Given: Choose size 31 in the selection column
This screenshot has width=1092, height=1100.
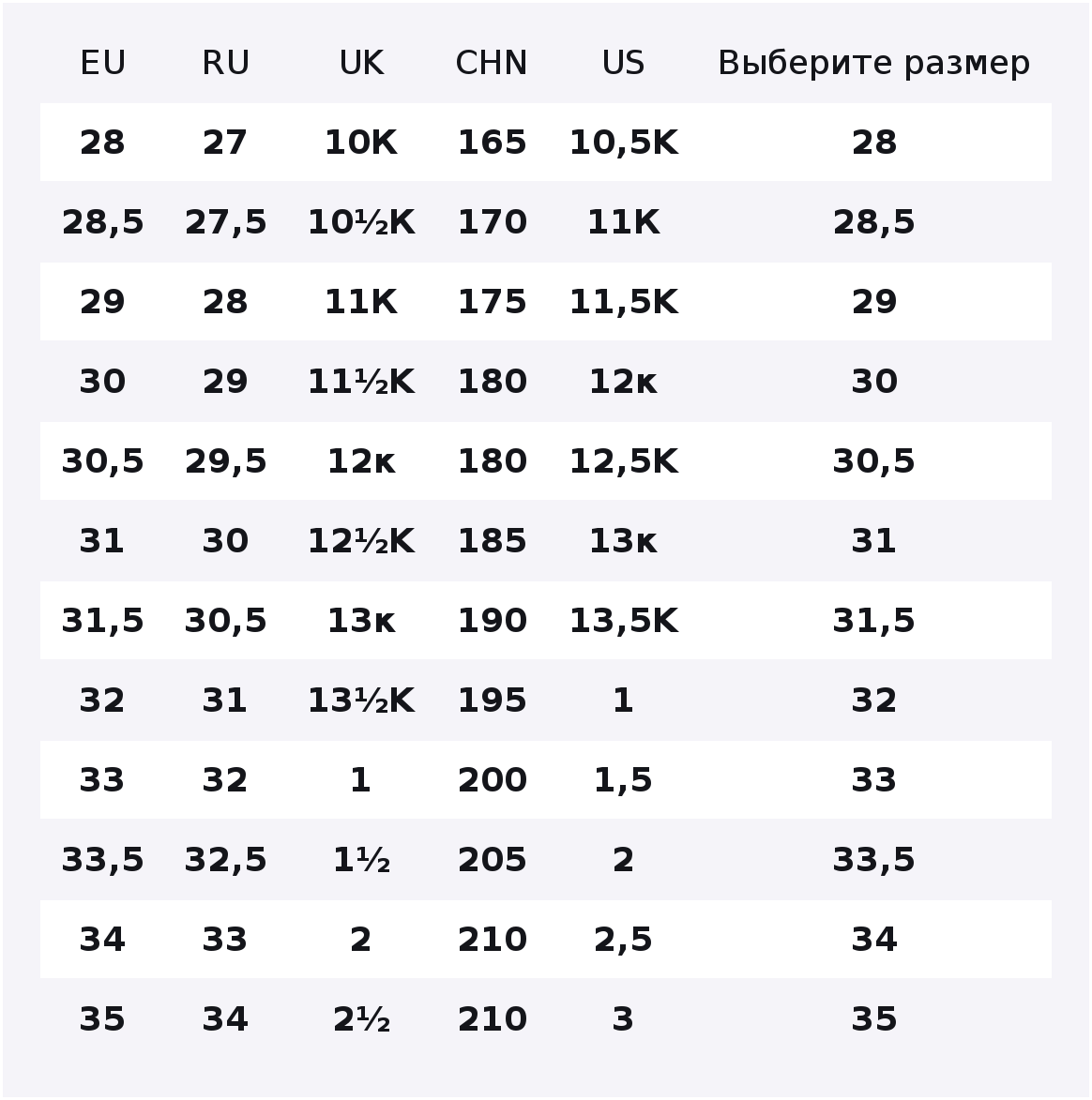Looking at the screenshot, I should pyautogui.click(x=873, y=541).
